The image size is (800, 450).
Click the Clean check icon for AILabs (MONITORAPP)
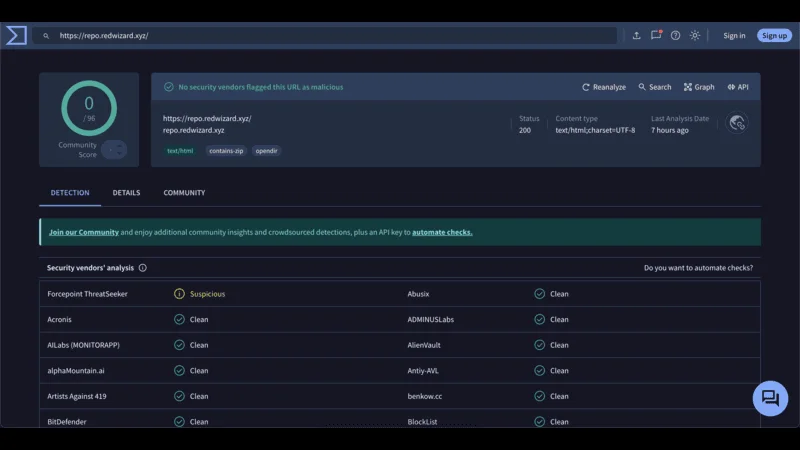click(179, 345)
